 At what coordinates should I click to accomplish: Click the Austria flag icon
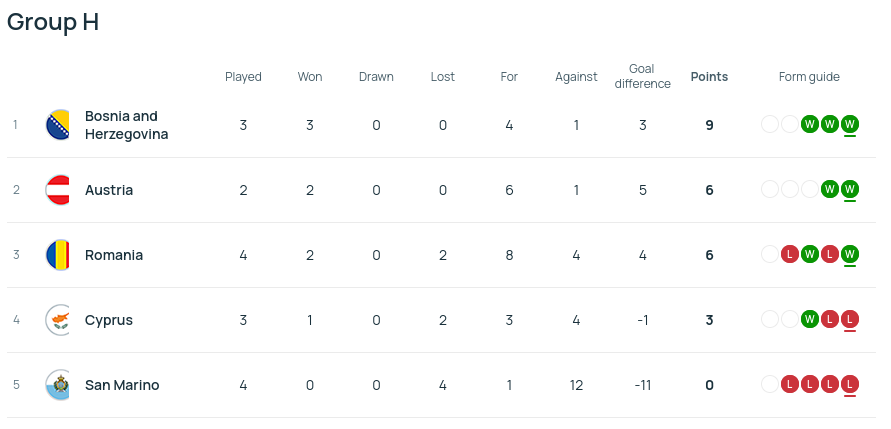pos(57,190)
